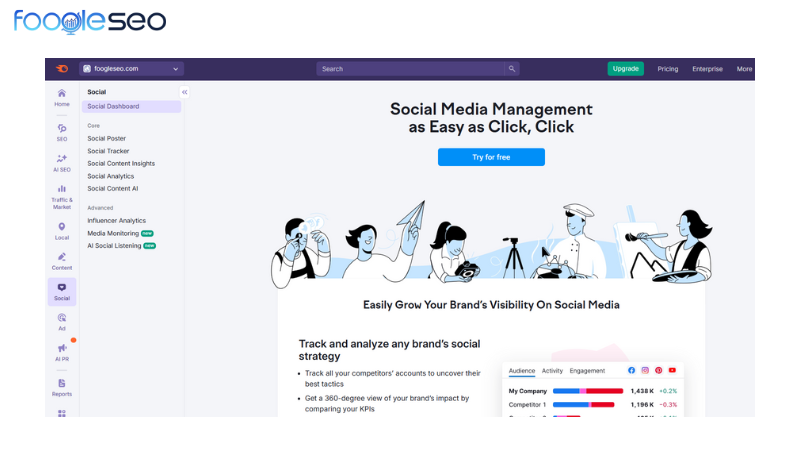
Task: Collapse the Social side panel
Action: click(185, 92)
